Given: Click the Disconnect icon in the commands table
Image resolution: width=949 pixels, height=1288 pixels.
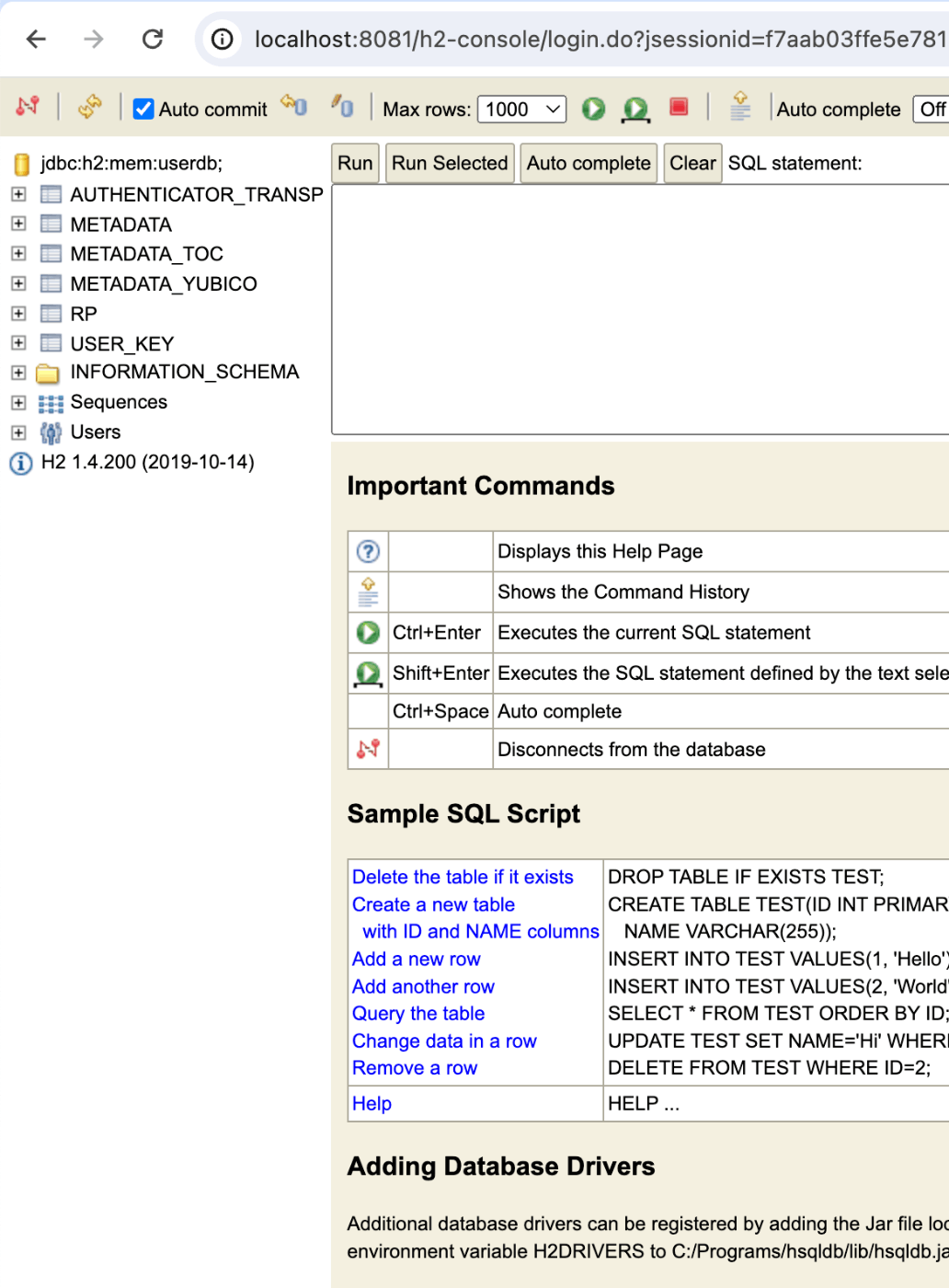Looking at the screenshot, I should tap(368, 749).
